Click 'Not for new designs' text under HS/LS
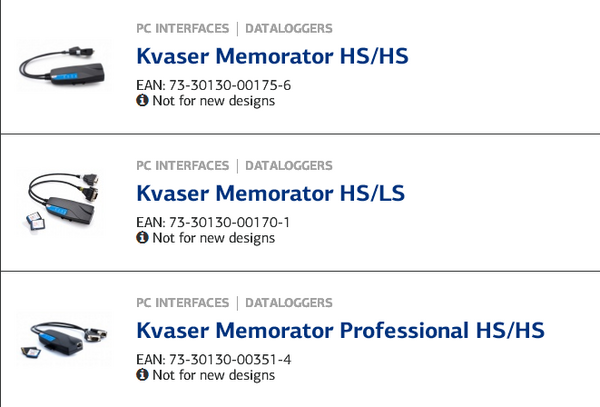This screenshot has height=407, width=600. (x=214, y=238)
